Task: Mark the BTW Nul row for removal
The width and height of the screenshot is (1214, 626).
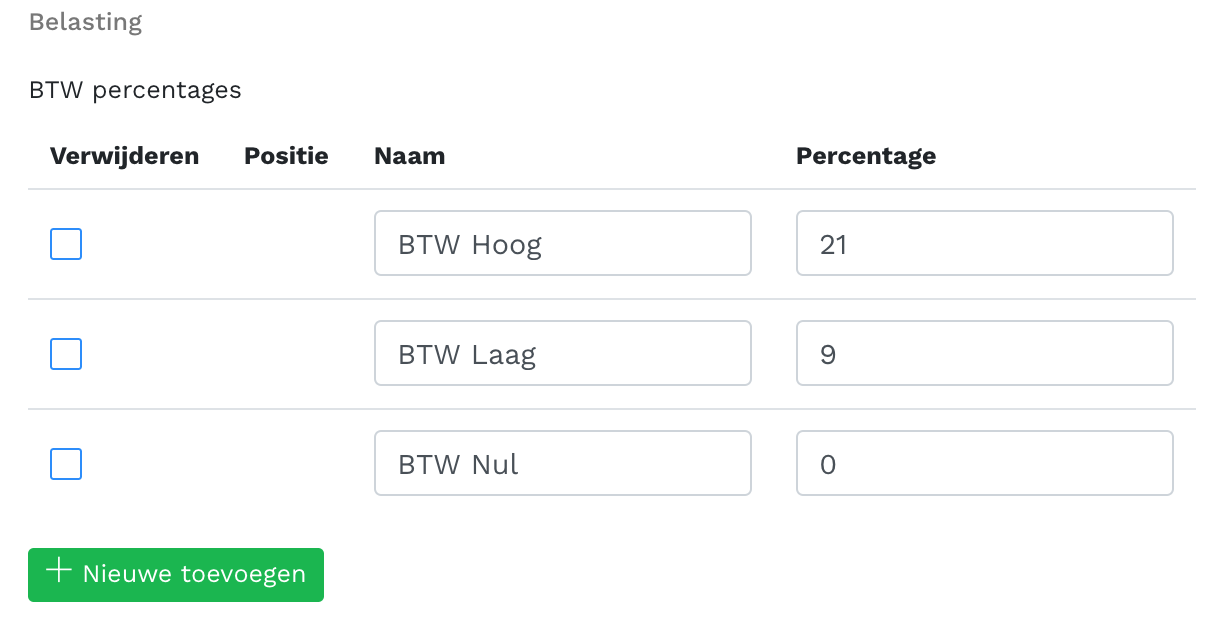Action: click(x=66, y=464)
